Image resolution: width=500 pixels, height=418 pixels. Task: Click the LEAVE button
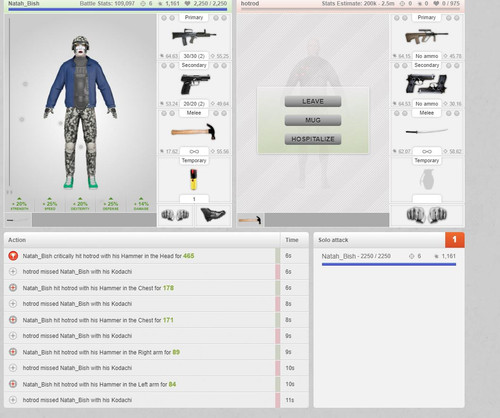pyautogui.click(x=313, y=101)
